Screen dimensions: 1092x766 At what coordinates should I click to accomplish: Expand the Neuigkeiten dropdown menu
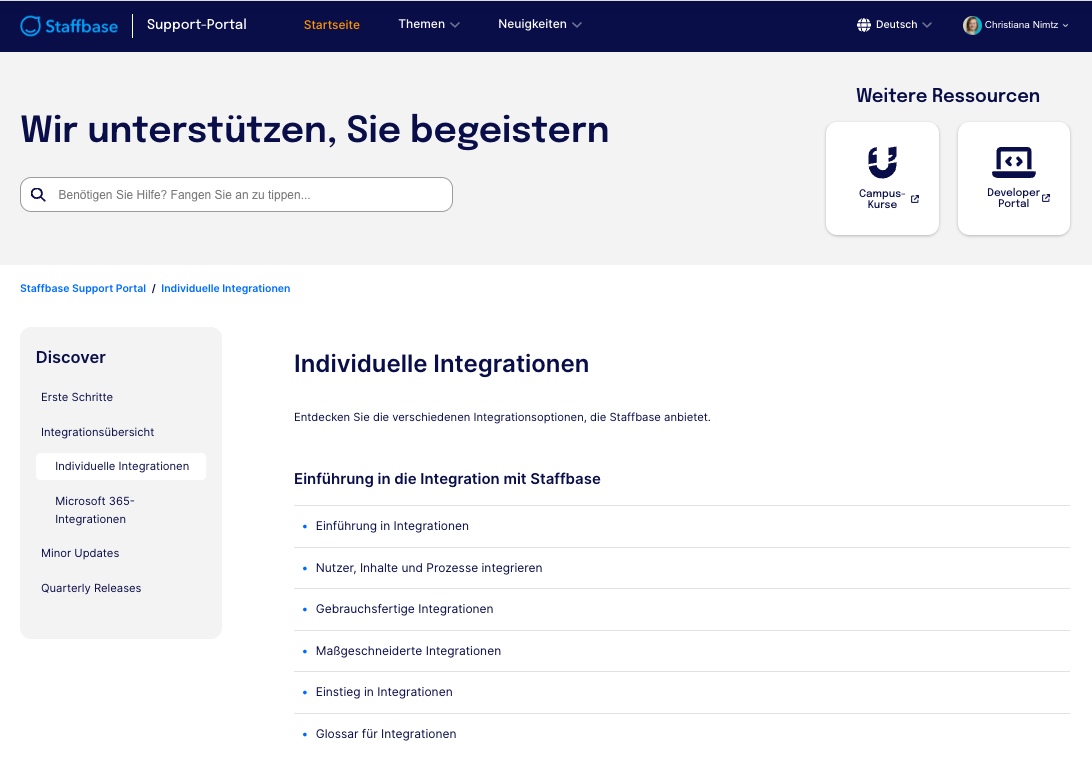540,24
